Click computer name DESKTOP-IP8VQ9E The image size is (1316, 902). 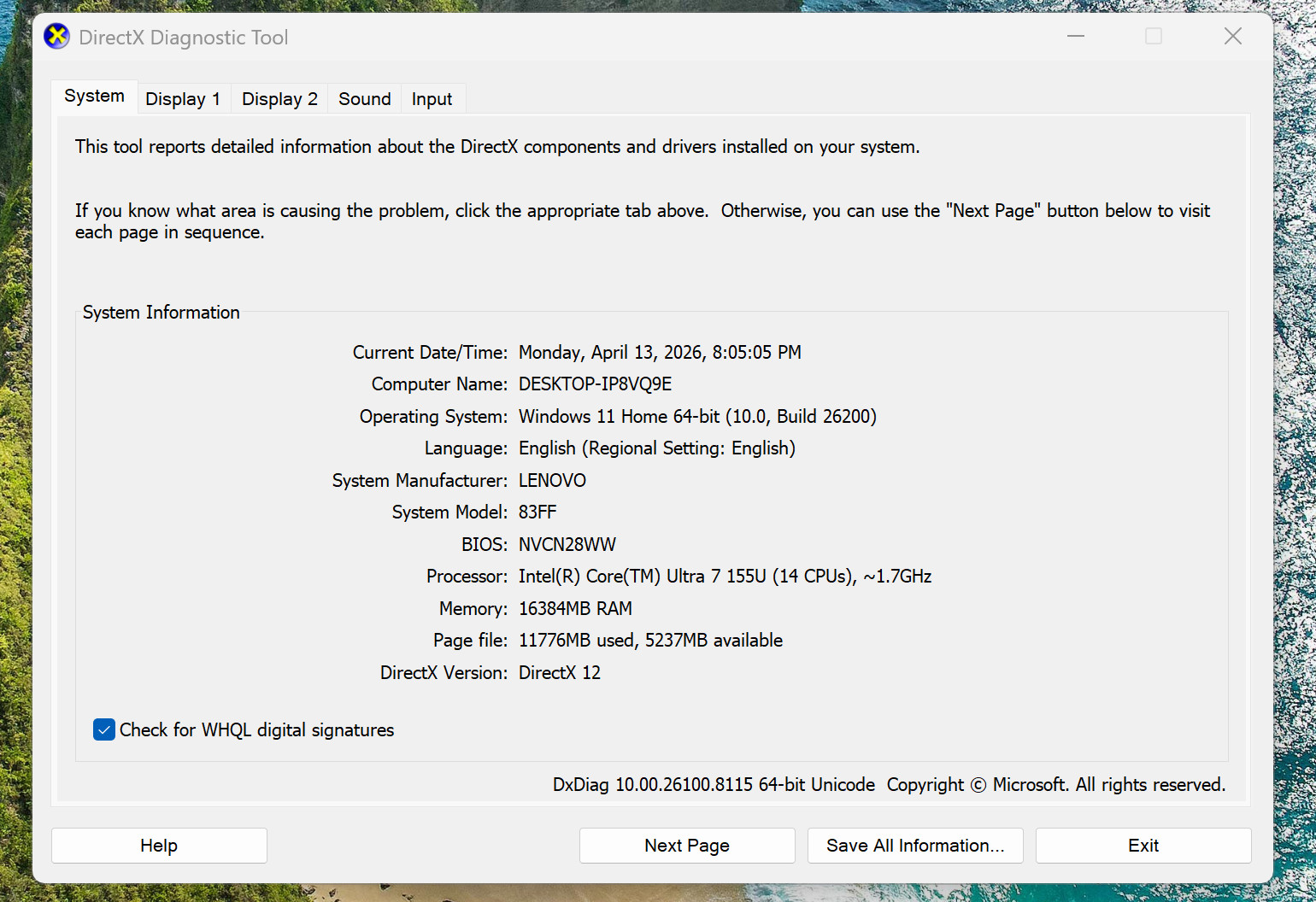tap(595, 384)
